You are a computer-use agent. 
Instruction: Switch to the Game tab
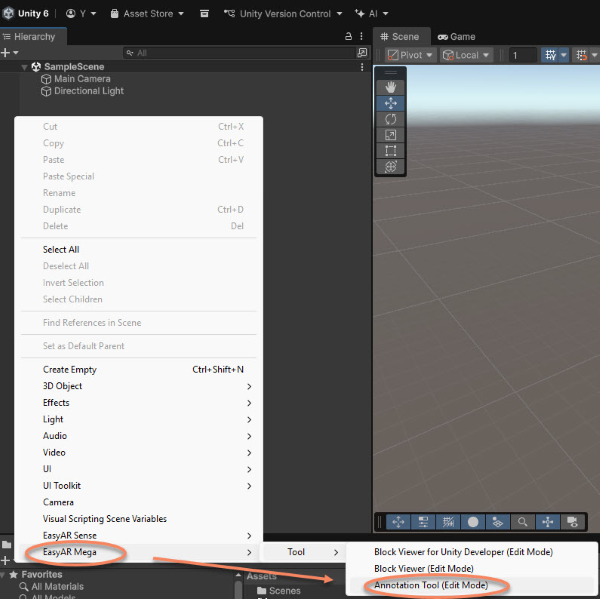pyautogui.click(x=456, y=36)
